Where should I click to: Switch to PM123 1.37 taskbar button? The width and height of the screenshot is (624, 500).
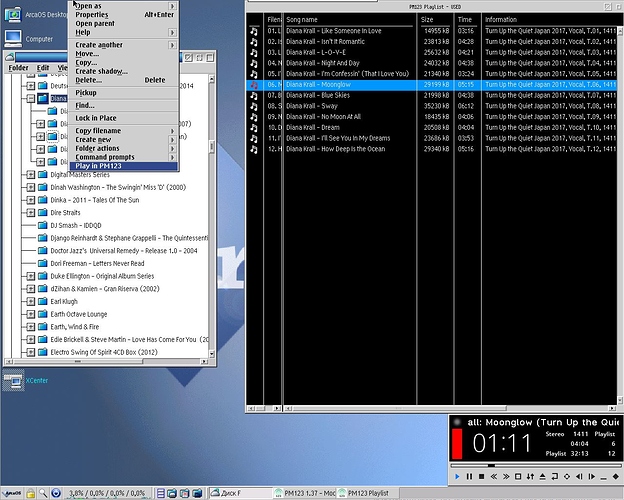click(x=305, y=494)
